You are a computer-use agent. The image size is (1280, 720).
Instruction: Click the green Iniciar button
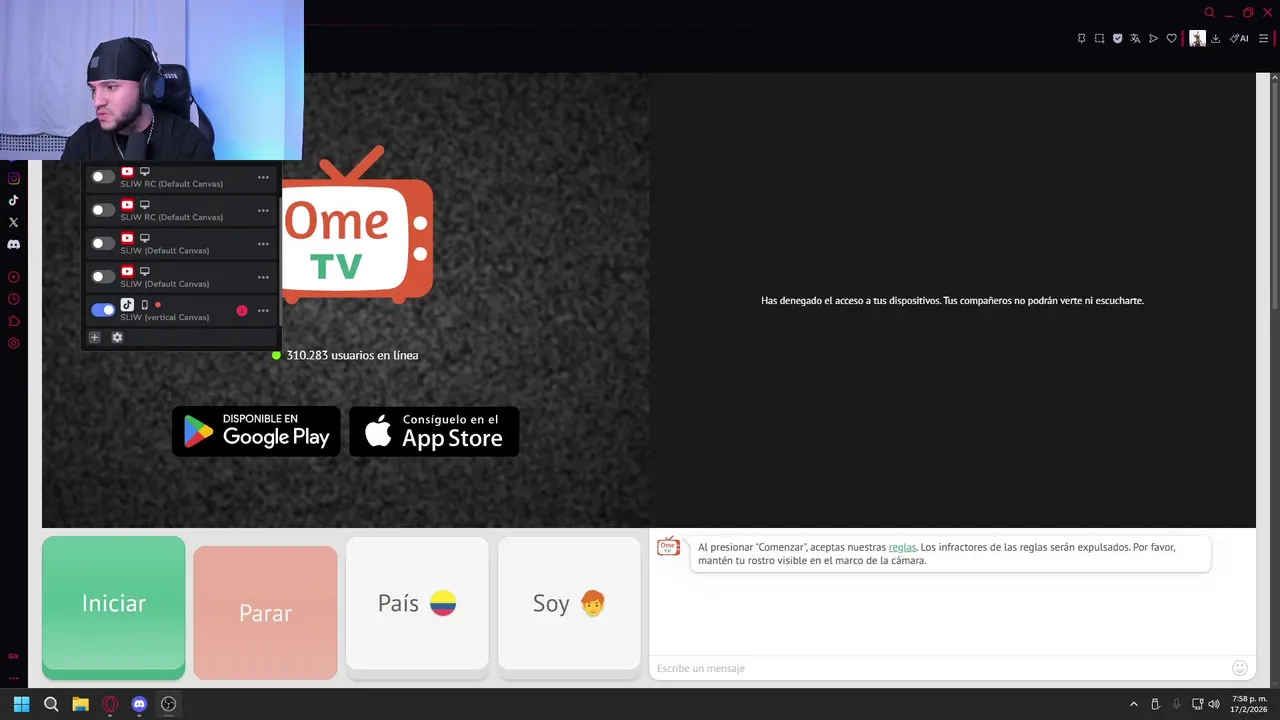click(113, 606)
